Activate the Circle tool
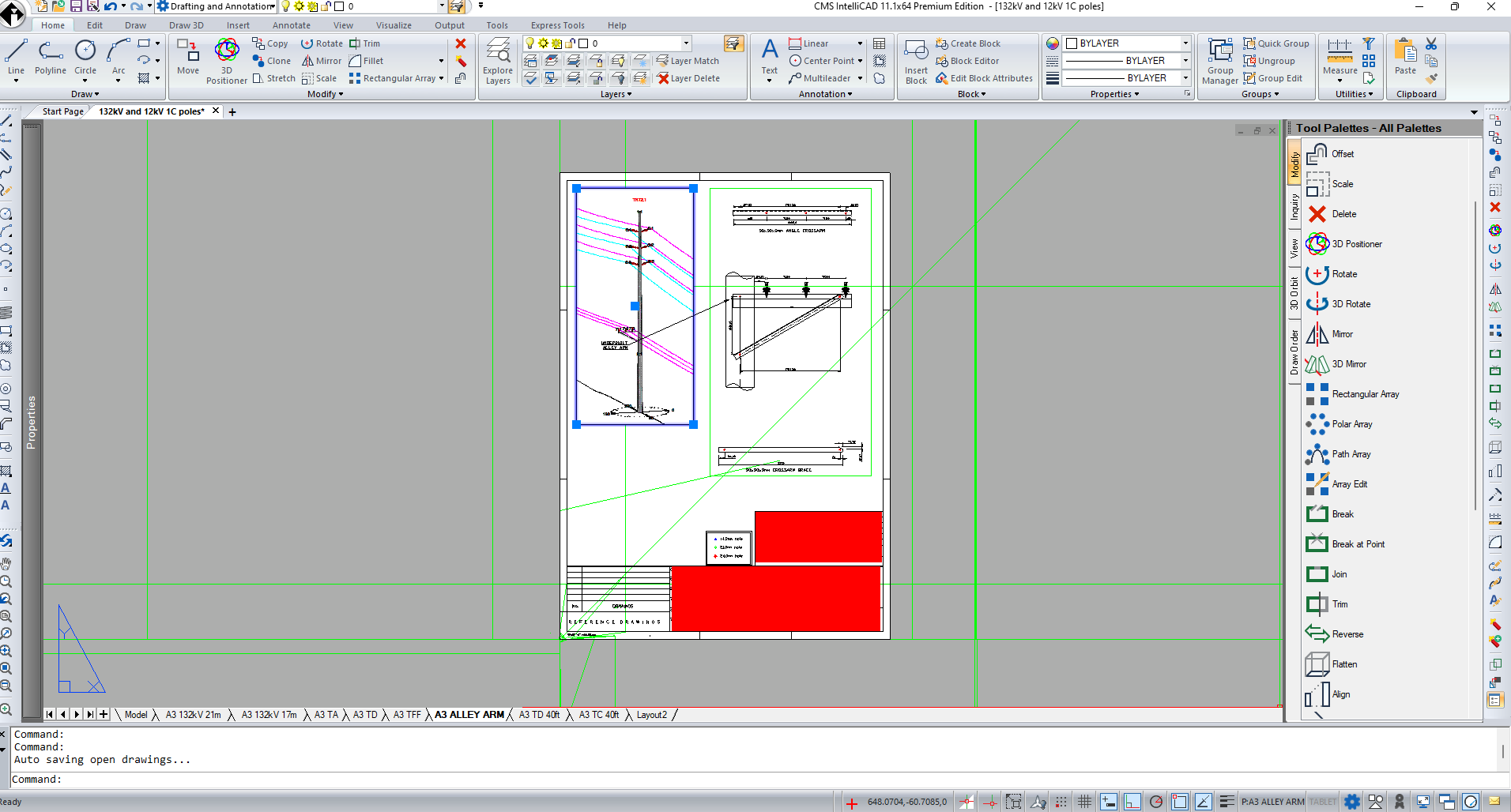This screenshot has width=1511, height=812. pos(85,57)
